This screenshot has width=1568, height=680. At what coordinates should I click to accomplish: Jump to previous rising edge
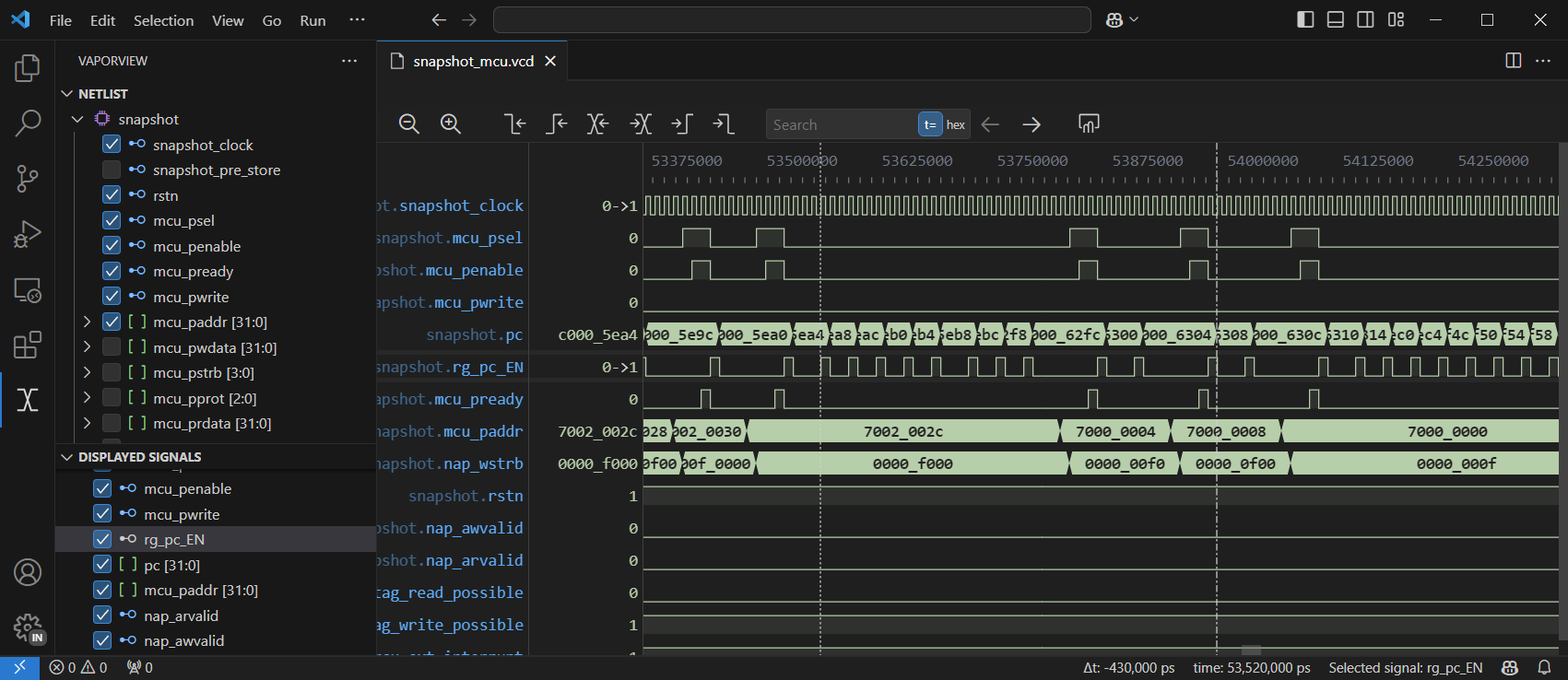pyautogui.click(x=557, y=124)
